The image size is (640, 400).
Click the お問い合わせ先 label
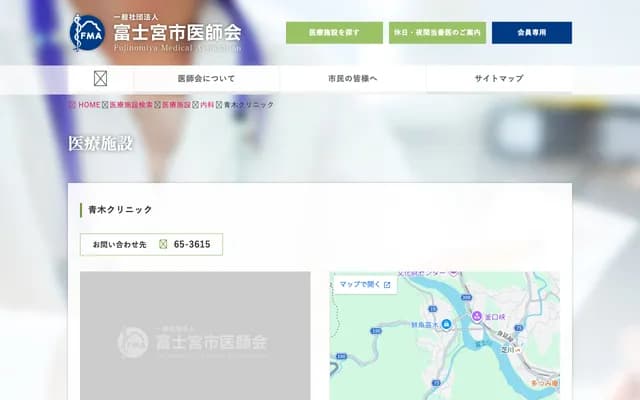click(119, 244)
